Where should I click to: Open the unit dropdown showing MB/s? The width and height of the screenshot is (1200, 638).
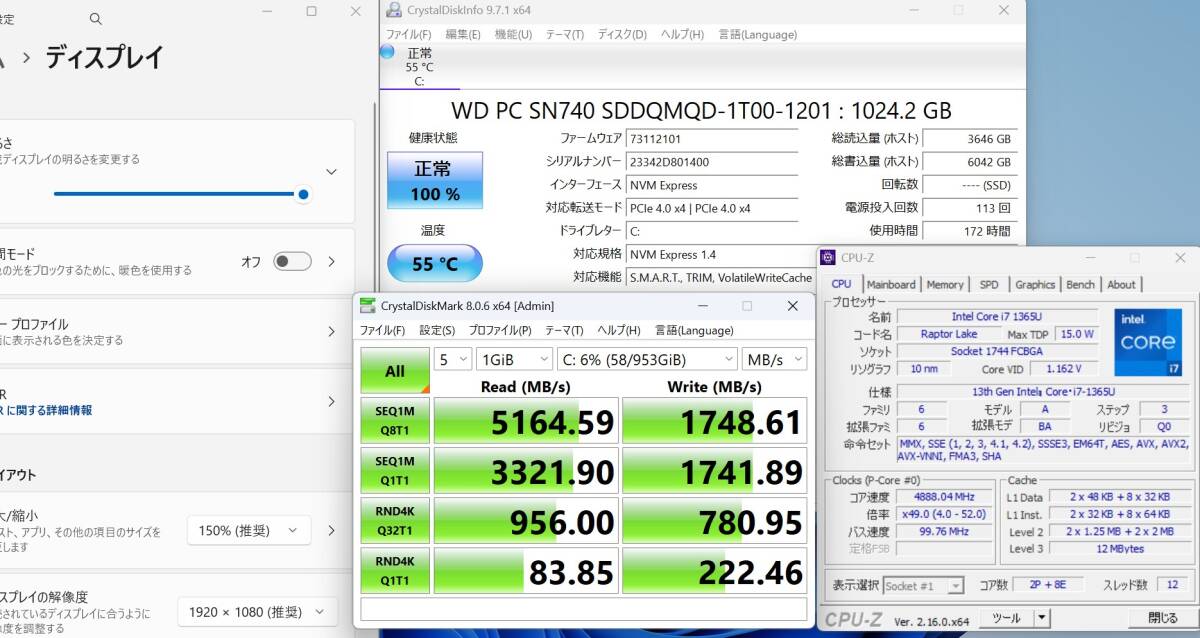tap(774, 359)
